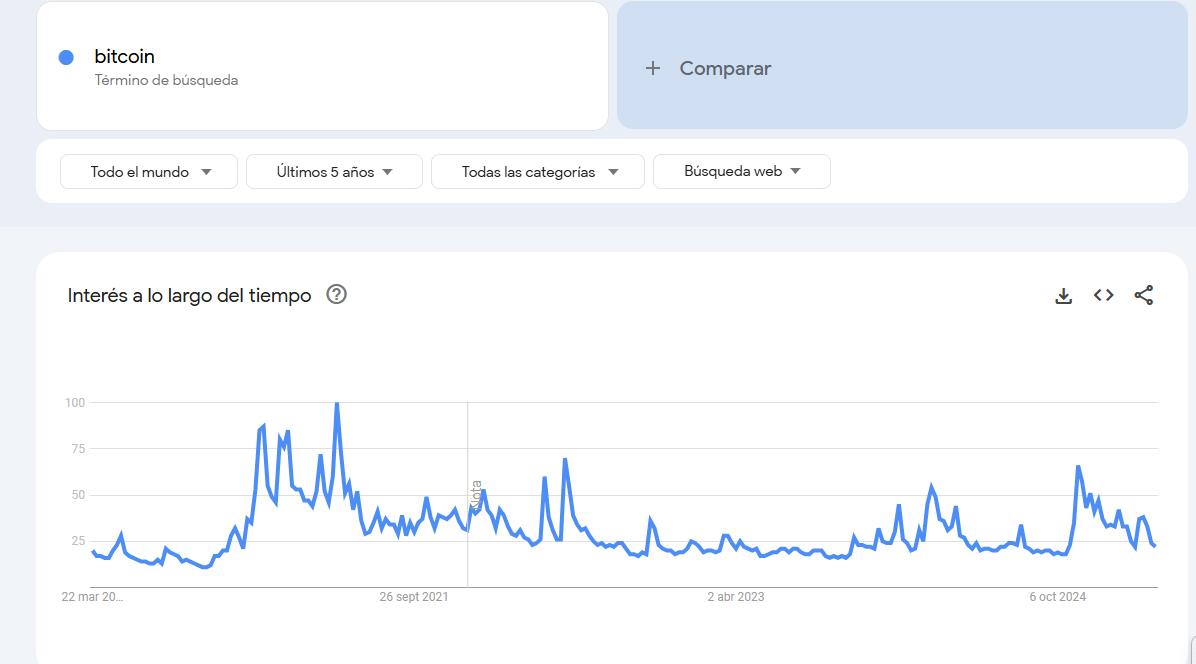
Task: Open the embed code icon
Action: [1104, 295]
